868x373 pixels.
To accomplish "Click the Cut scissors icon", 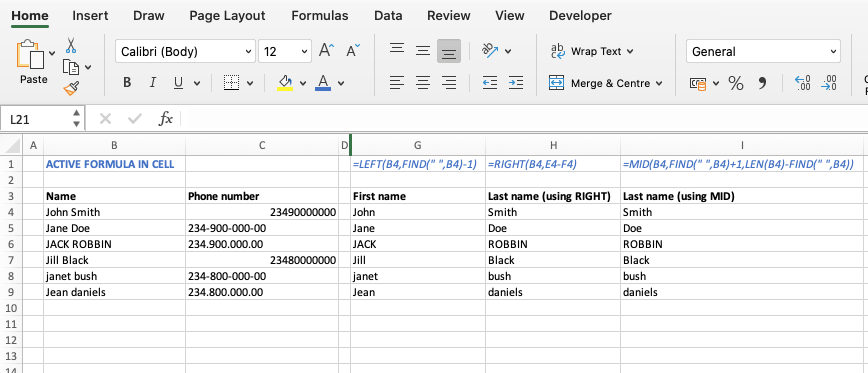I will 71,45.
